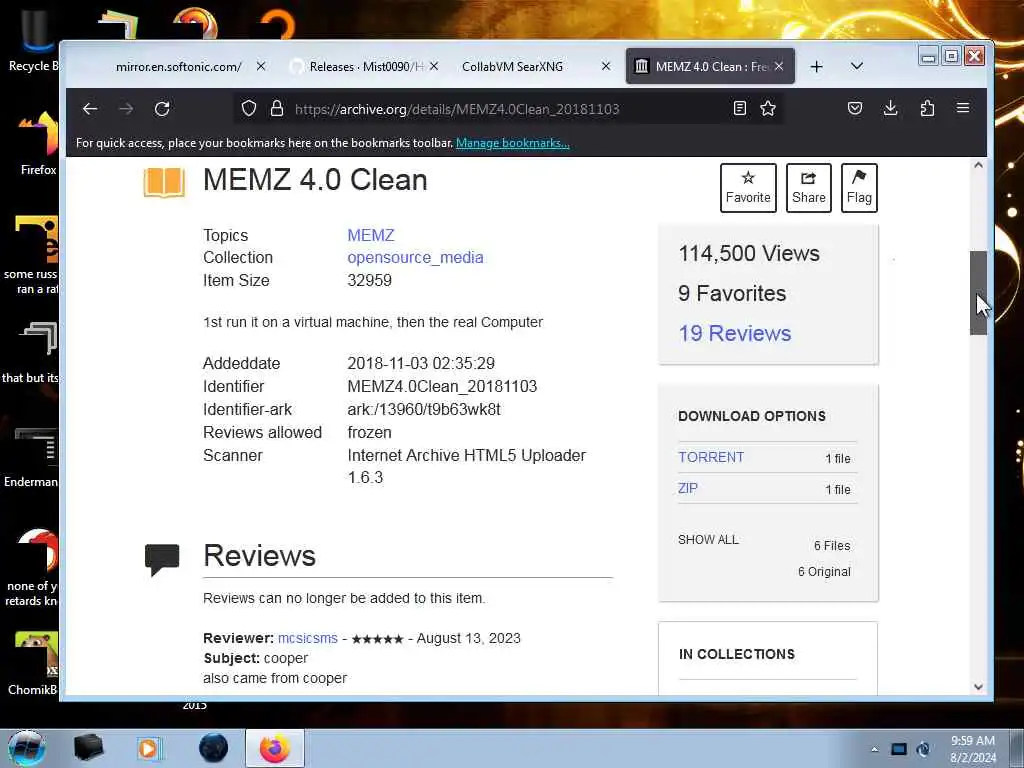Click the identifier text MEMZ4.0Clean_20181103

pos(442,386)
